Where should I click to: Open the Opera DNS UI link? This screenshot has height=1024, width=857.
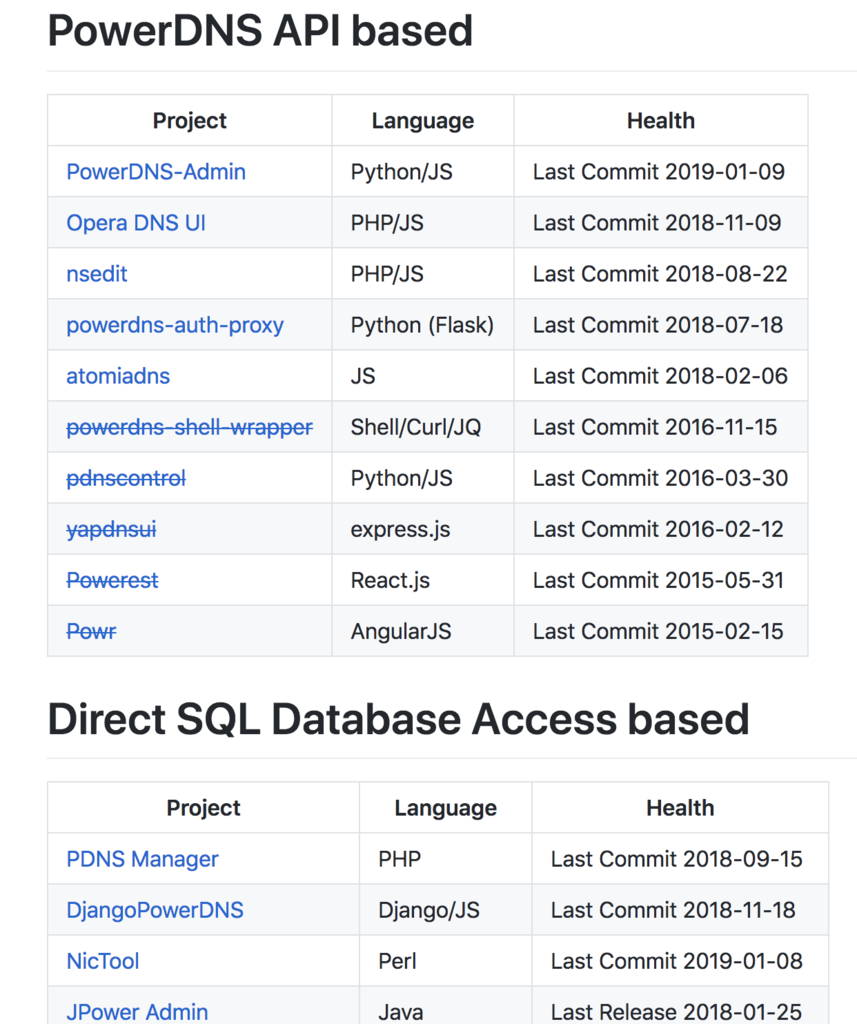[x=136, y=223]
